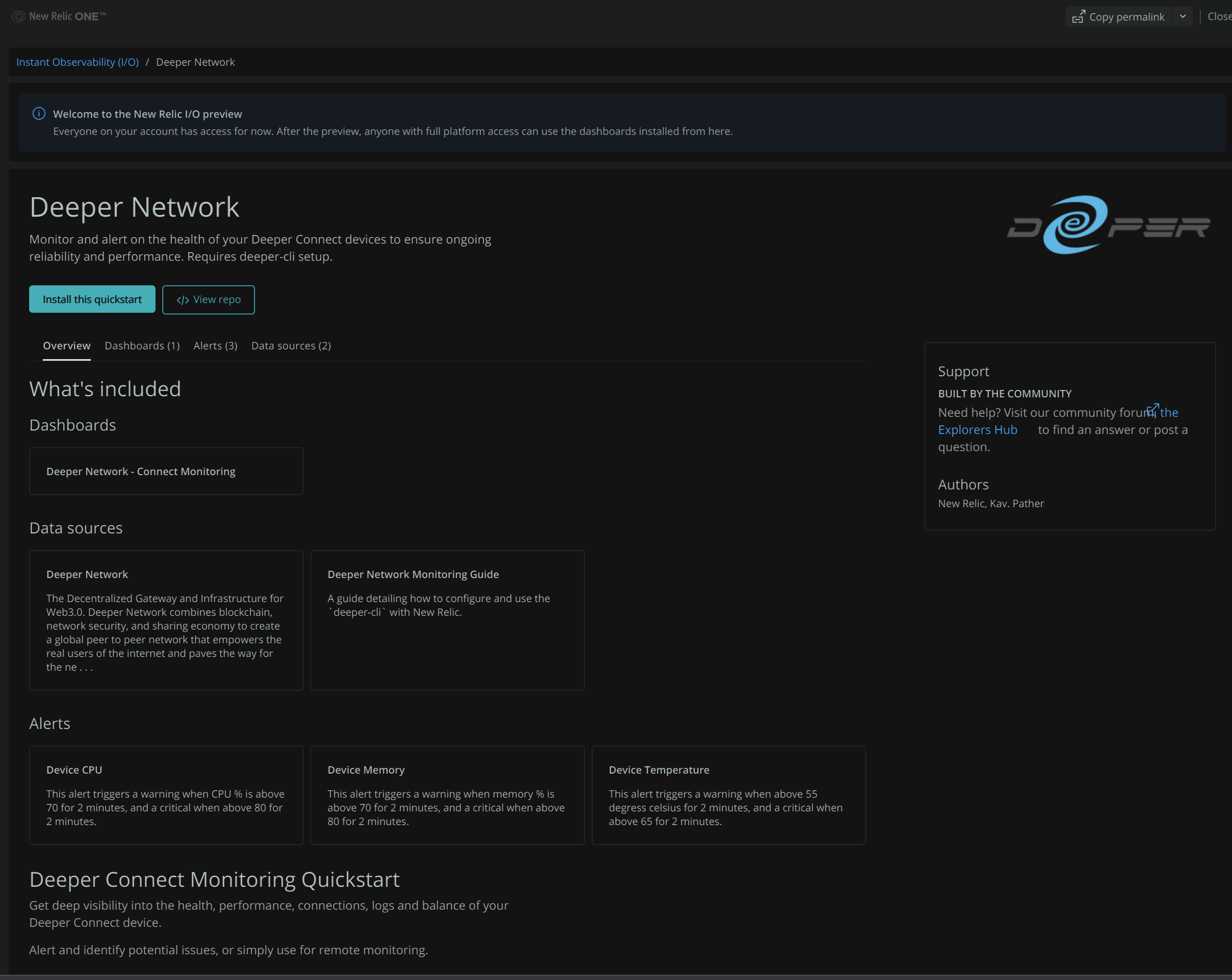Image resolution: width=1232 pixels, height=980 pixels.
Task: Click the New Relic ONE logo icon
Action: point(19,17)
